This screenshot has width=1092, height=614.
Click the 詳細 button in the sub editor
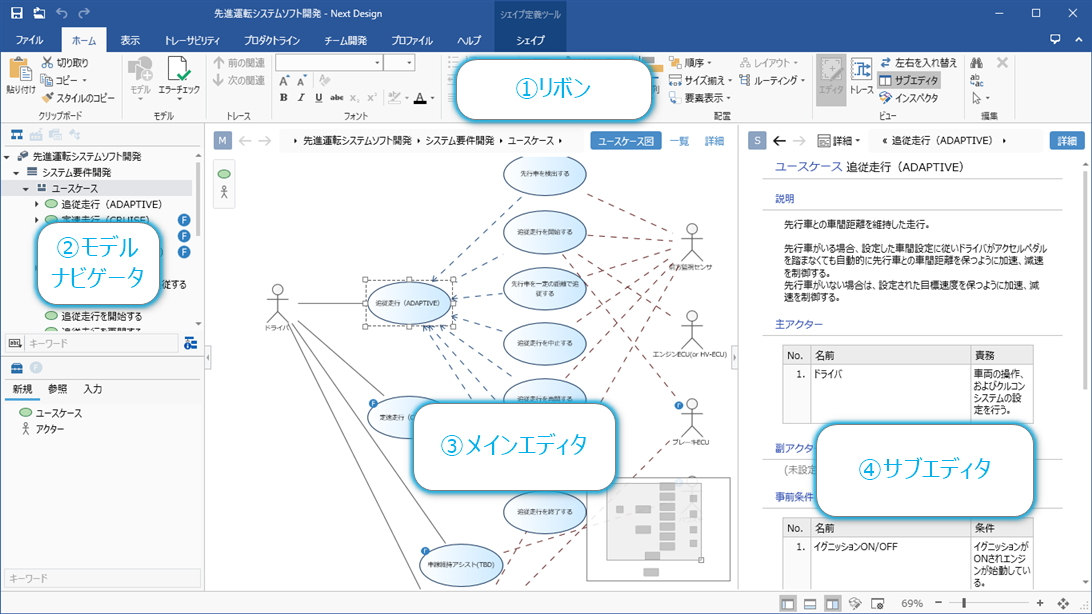(1067, 141)
